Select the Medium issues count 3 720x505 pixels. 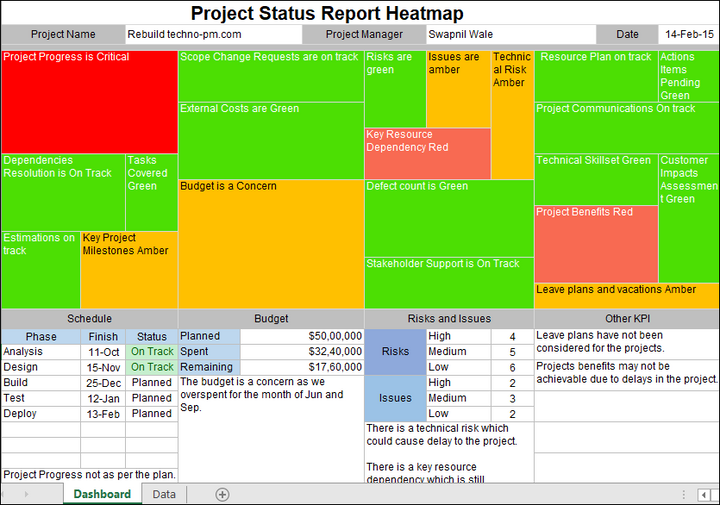(x=512, y=398)
